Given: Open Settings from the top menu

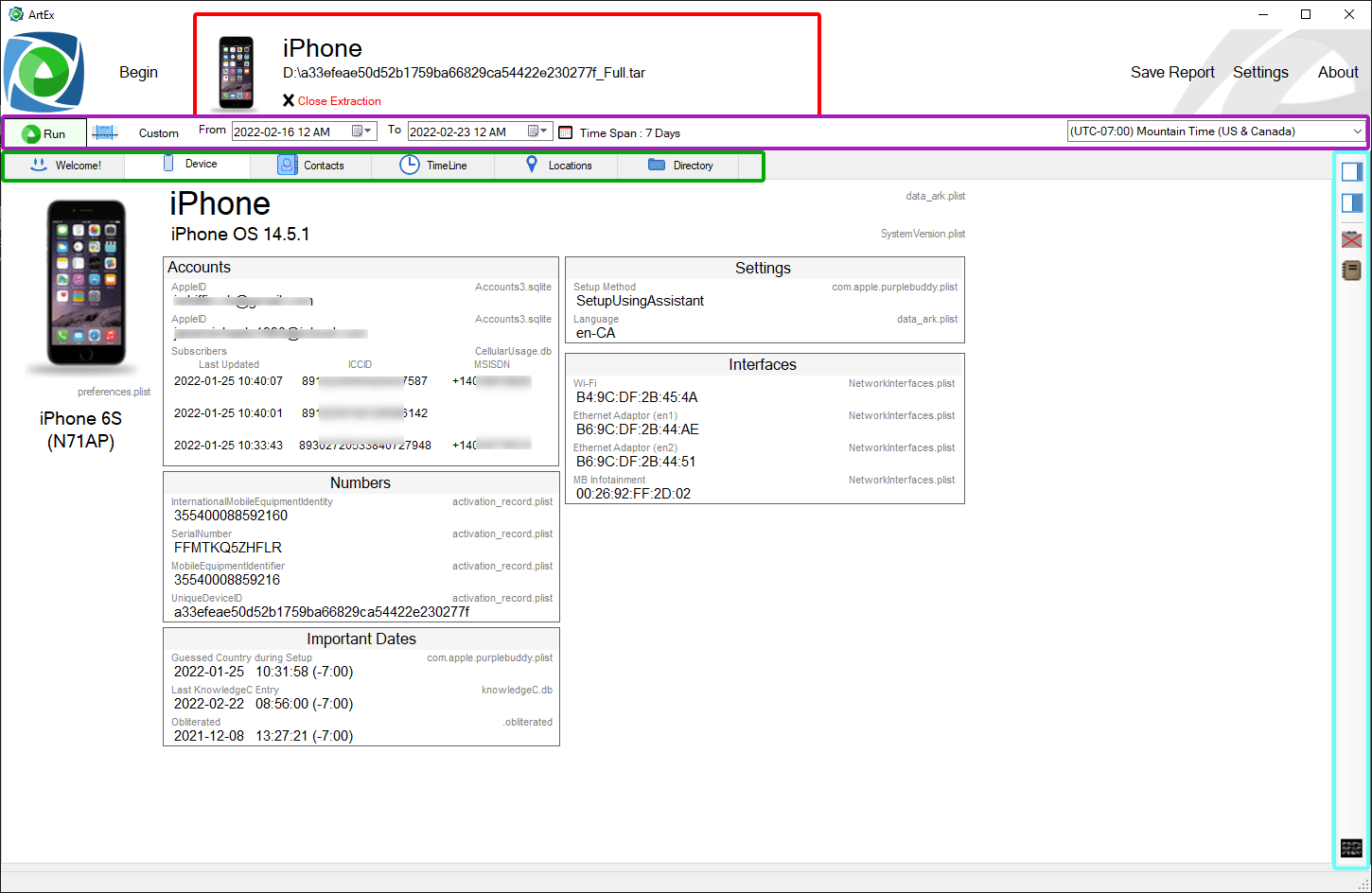Looking at the screenshot, I should 1260,73.
